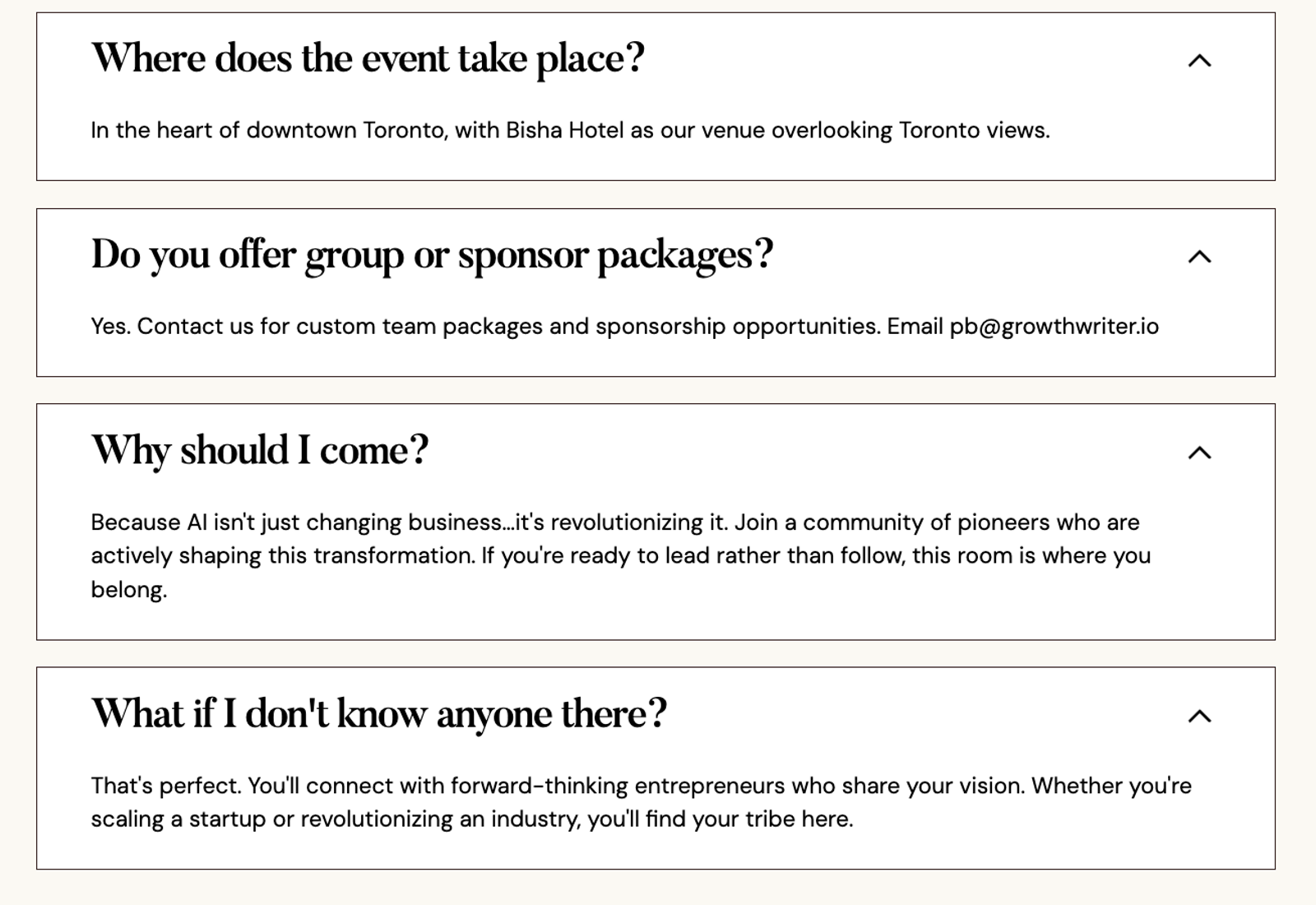The width and height of the screenshot is (1316, 905).
Task: Click the words "Bisha Hotel" in the venue answer
Action: point(564,131)
